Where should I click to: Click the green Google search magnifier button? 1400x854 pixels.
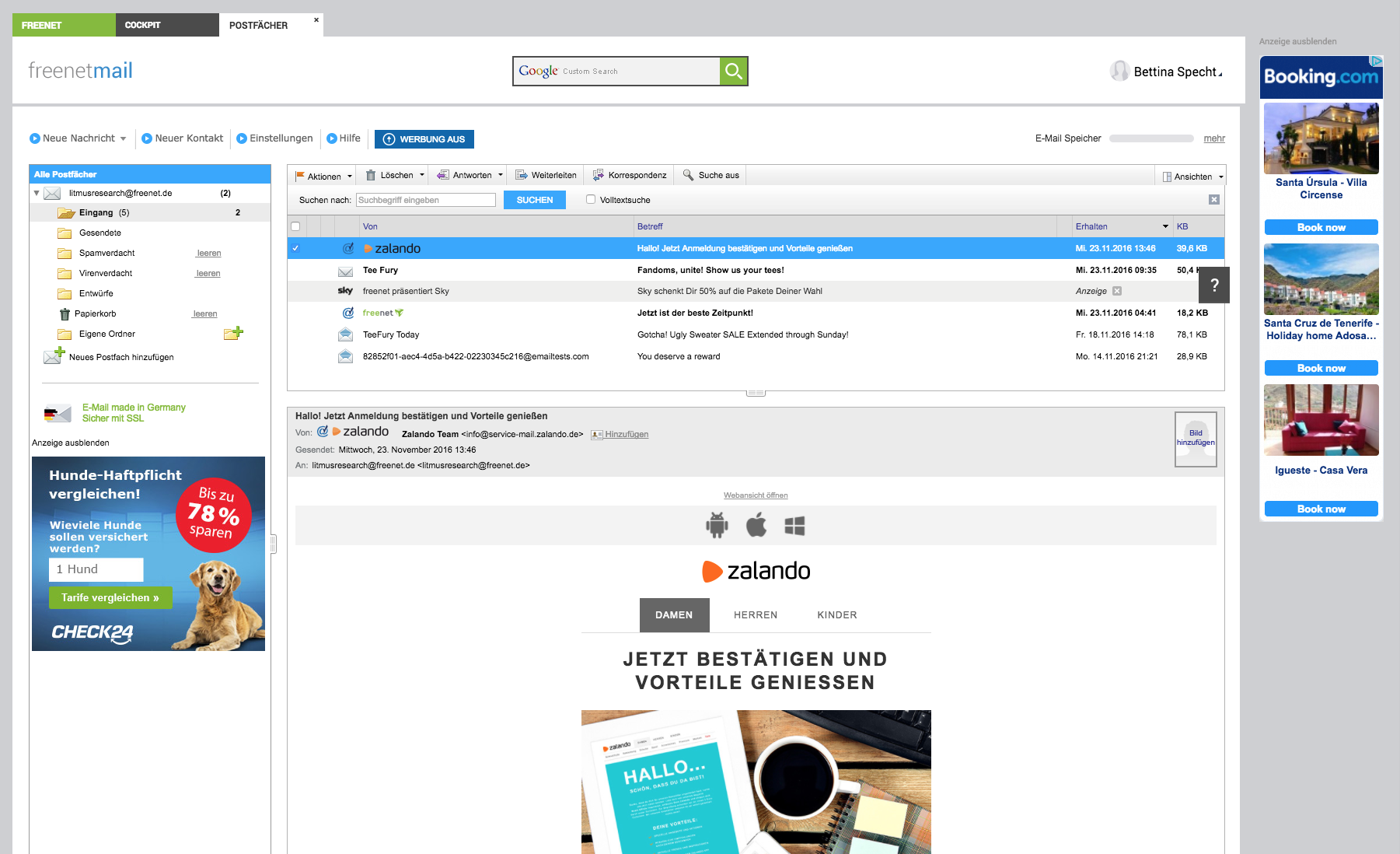(733, 71)
